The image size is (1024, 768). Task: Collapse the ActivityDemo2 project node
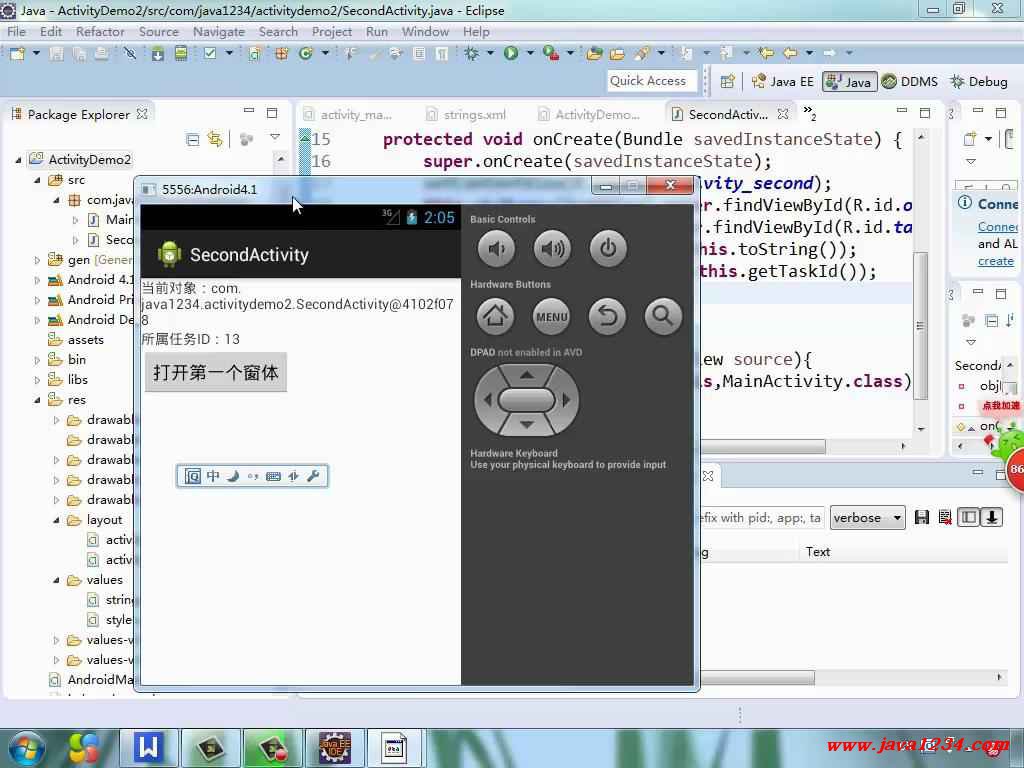coord(18,160)
